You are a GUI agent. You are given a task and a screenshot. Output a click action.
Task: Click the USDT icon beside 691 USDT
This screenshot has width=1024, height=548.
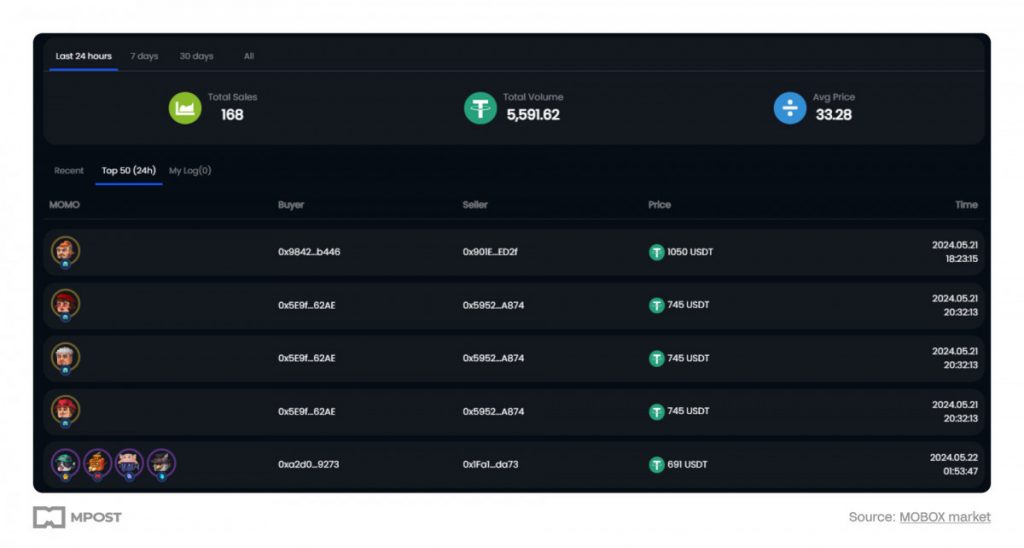656,464
